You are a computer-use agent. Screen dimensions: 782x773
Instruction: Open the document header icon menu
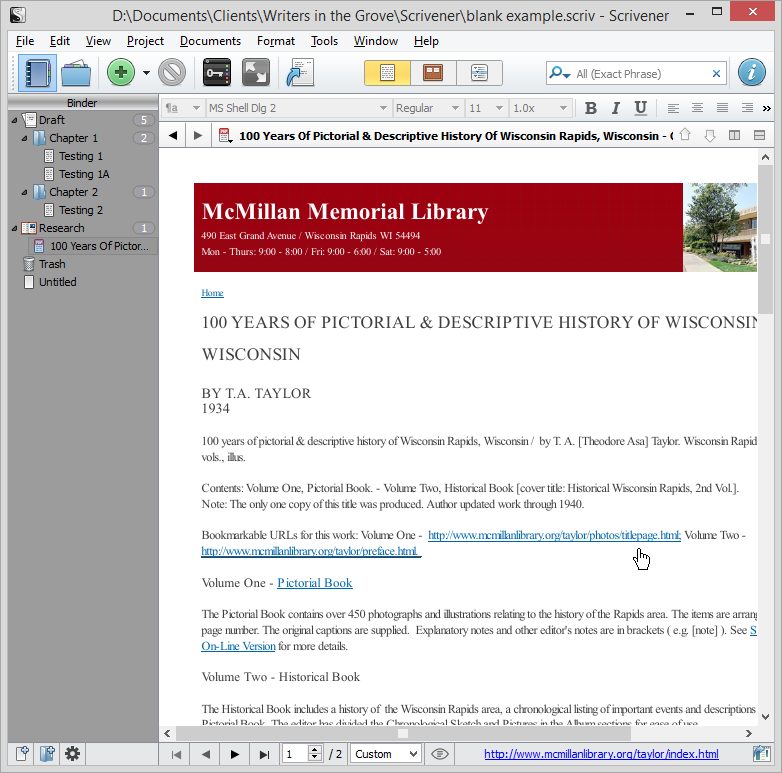(225, 135)
